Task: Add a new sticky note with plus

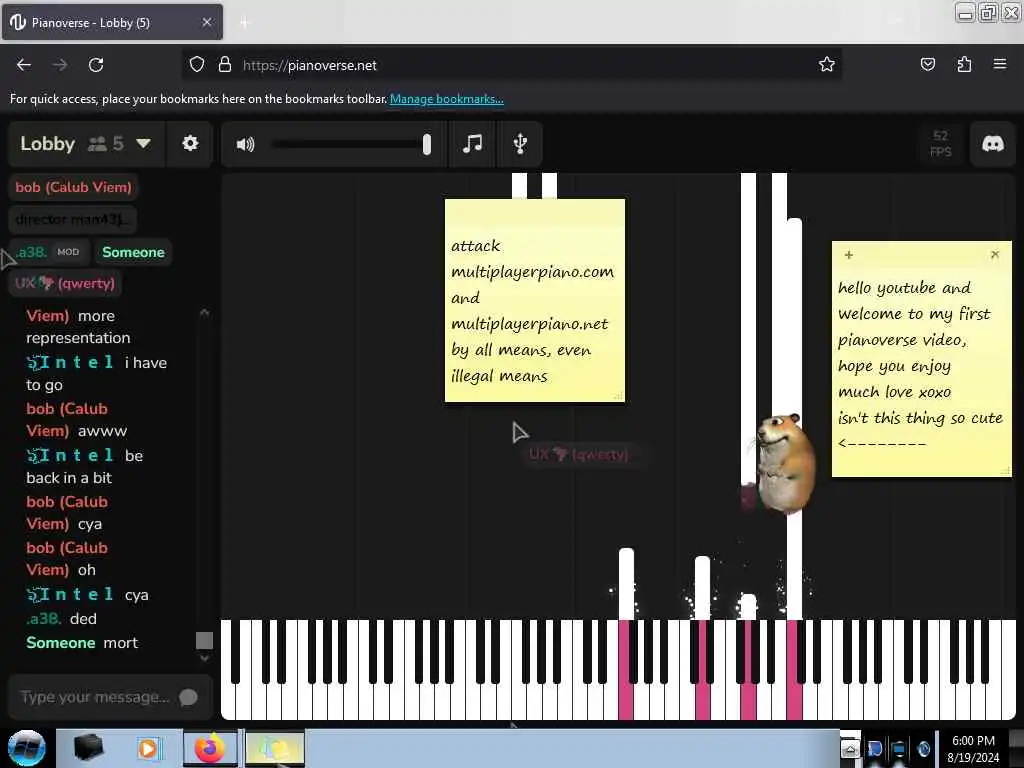Action: (x=848, y=255)
